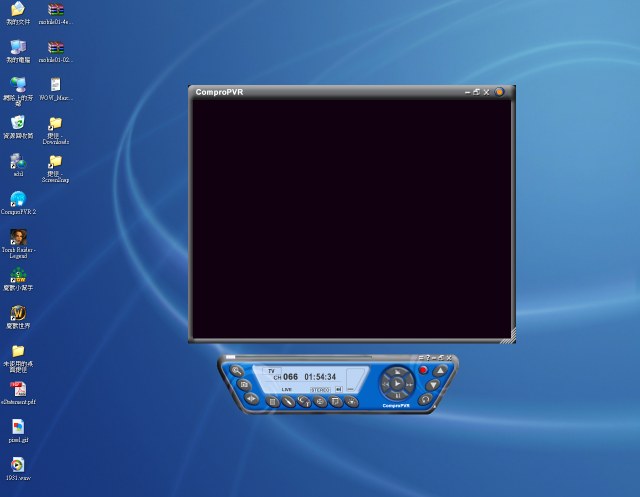Click the TV source label in display
The height and width of the screenshot is (497, 640).
click(x=271, y=371)
